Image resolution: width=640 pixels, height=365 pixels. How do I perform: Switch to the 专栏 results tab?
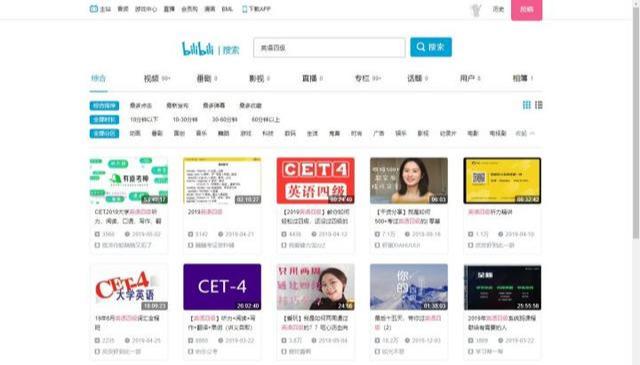pos(368,78)
